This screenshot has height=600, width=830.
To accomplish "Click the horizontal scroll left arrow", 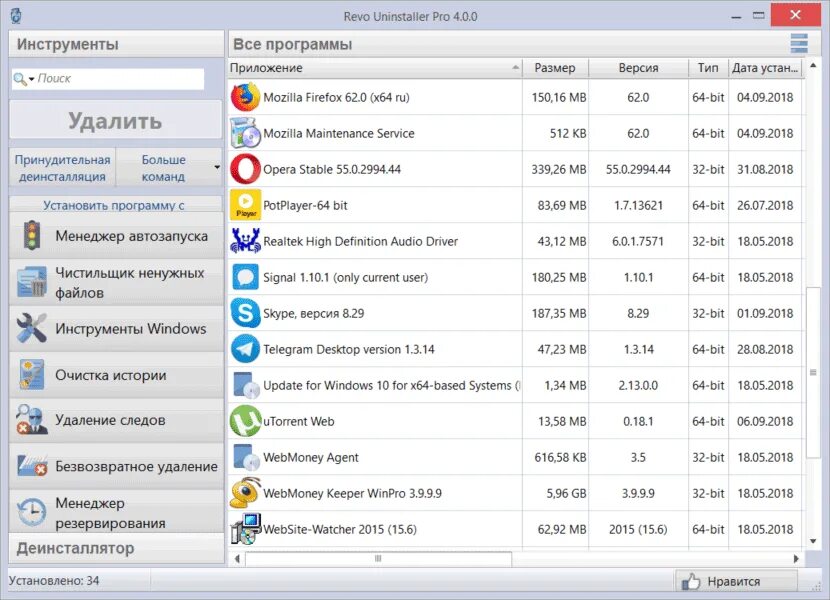I will (237, 558).
